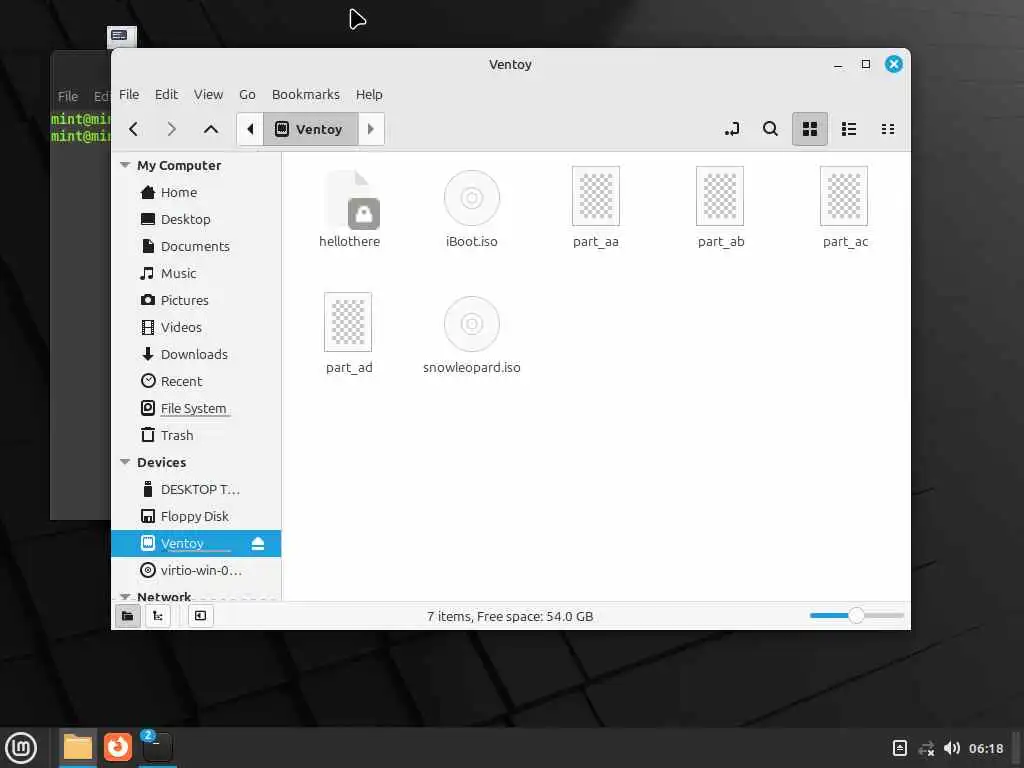Open the Help menu
Viewport: 1024px width, 768px height.
[x=369, y=95]
